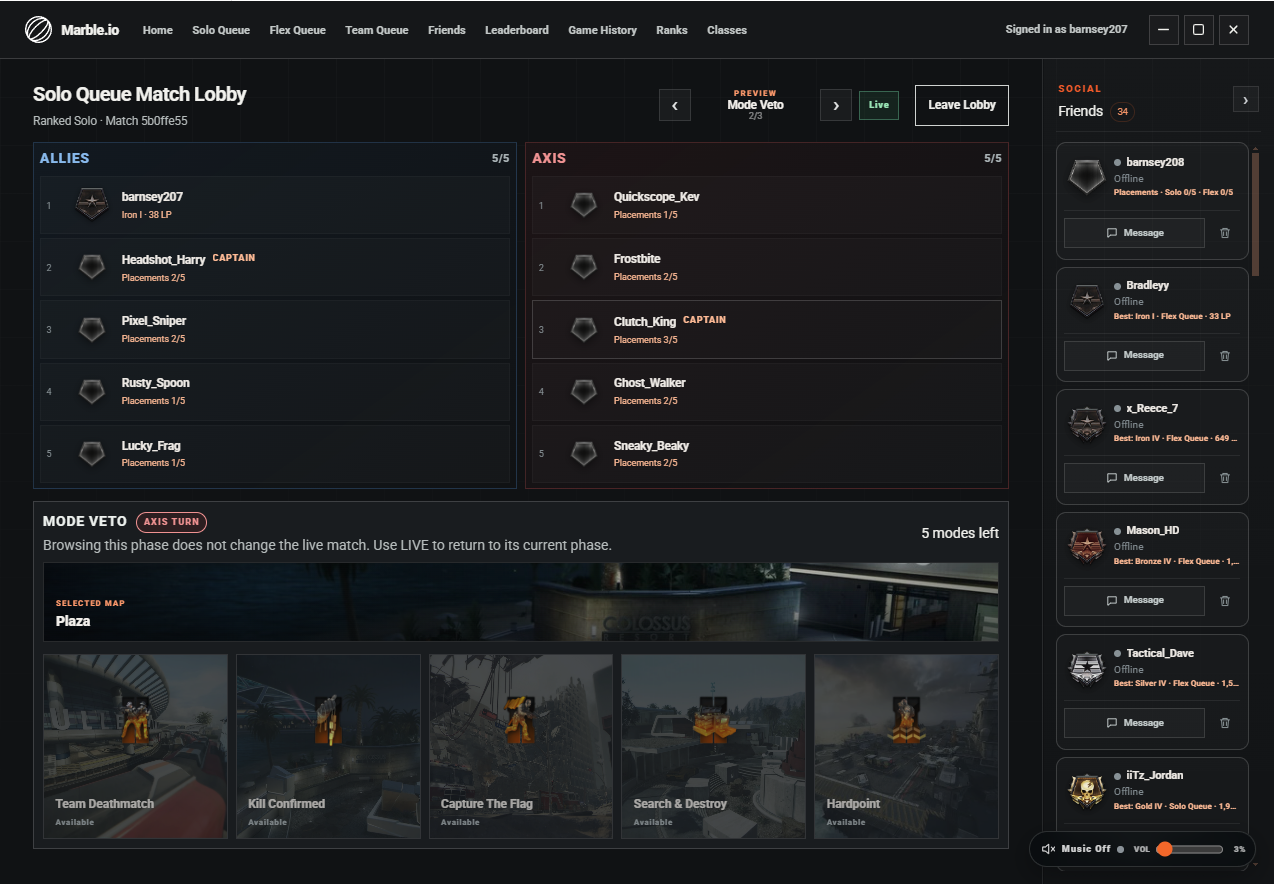Select the Search & Destroy mode card
Screen dimensions: 1274x884
(714, 746)
